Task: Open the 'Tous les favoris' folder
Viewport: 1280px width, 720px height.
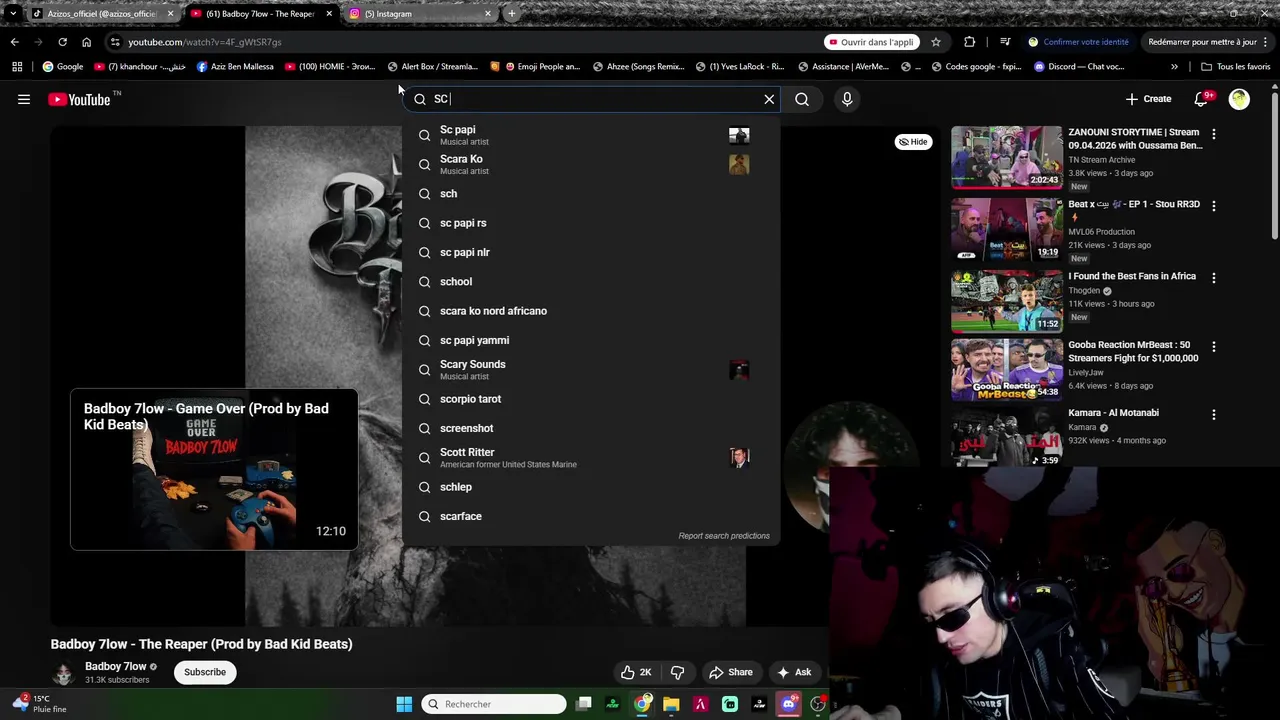Action: click(1235, 67)
